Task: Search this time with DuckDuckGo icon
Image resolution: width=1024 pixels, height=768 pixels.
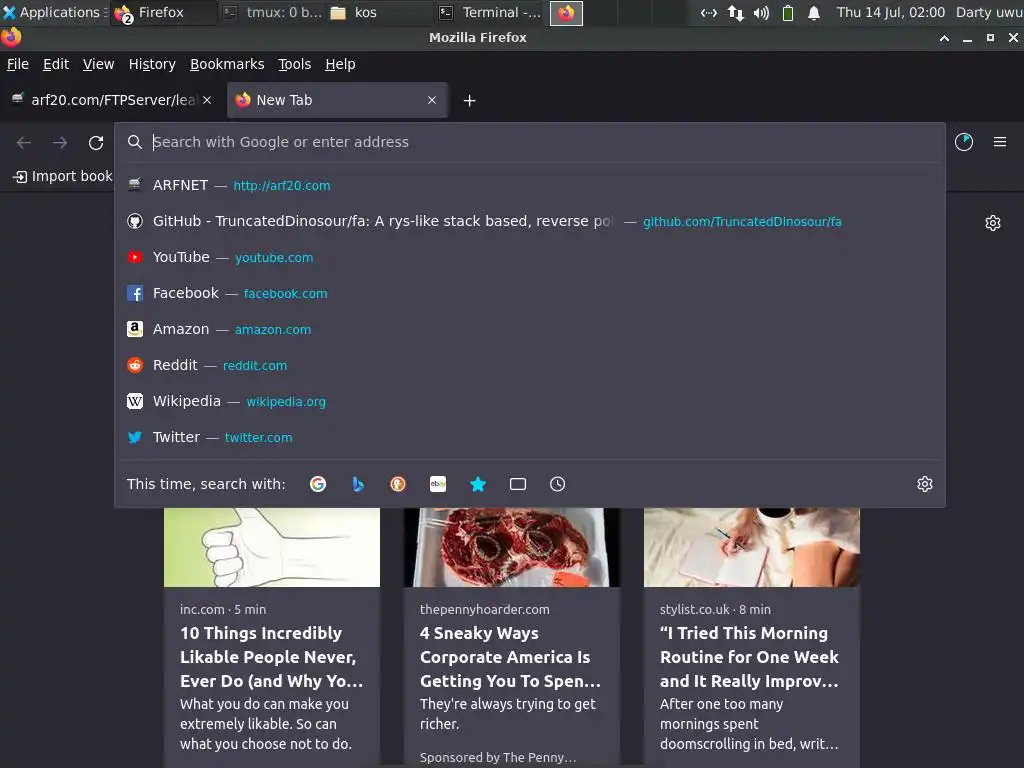Action: pyautogui.click(x=398, y=484)
